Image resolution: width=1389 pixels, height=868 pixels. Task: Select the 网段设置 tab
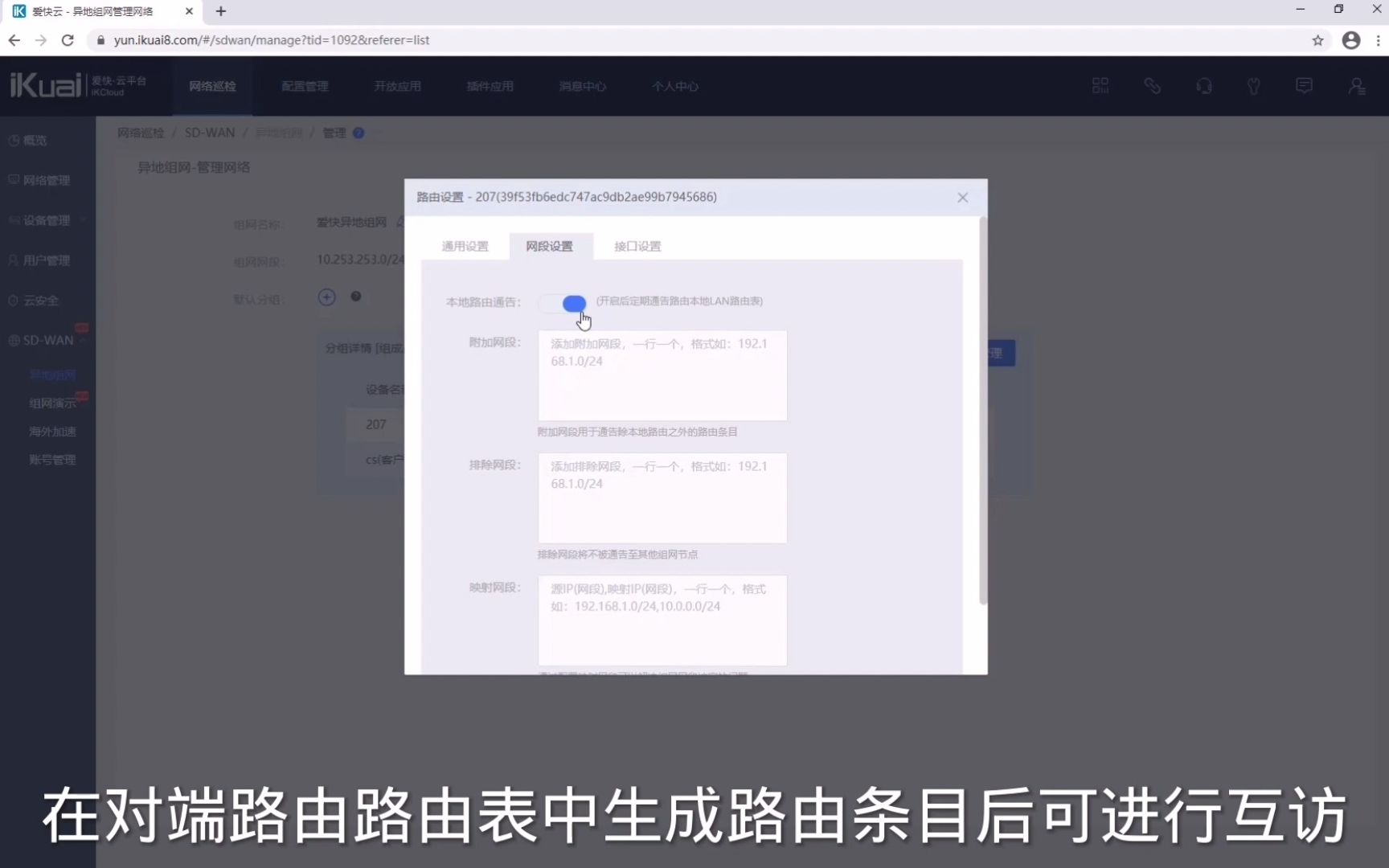(x=550, y=246)
